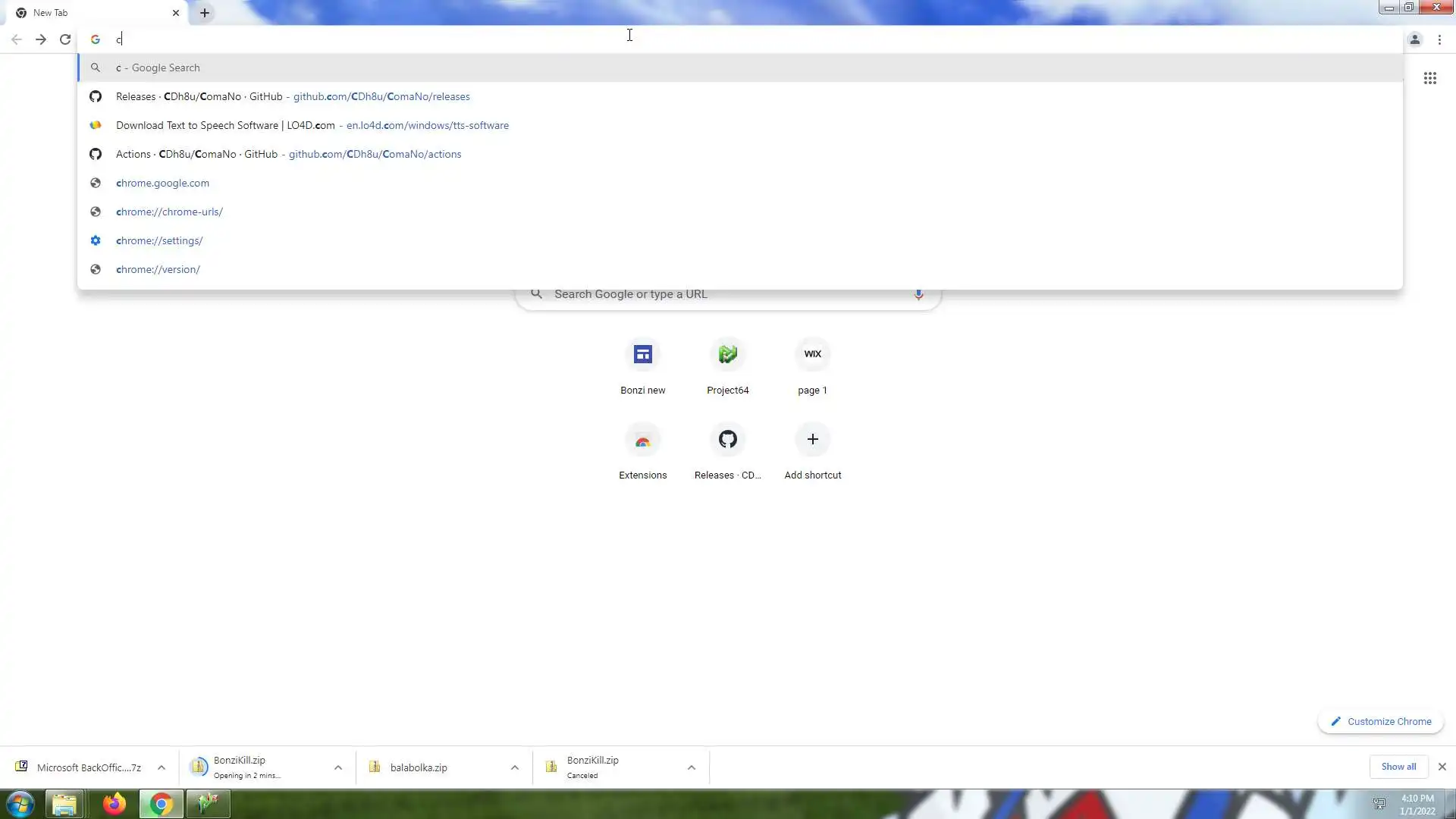Open the Google apps grid

[1429, 78]
